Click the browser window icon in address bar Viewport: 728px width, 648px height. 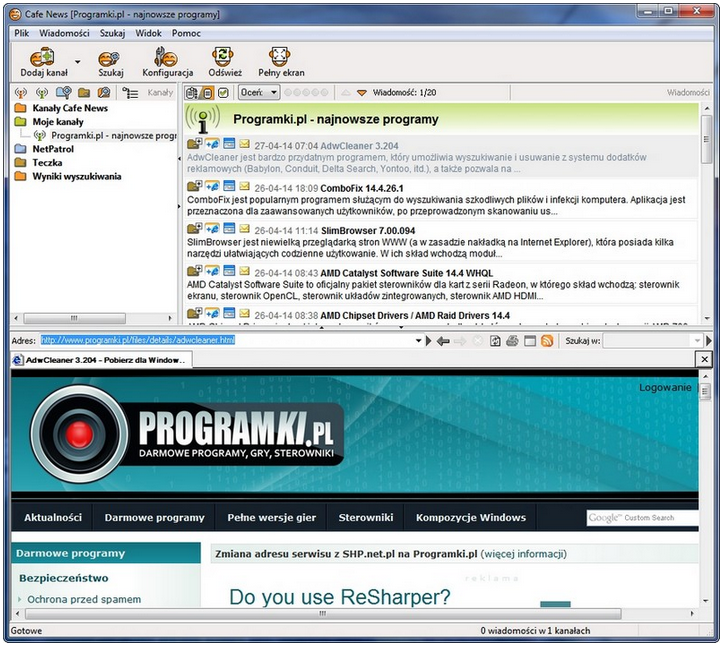click(x=530, y=341)
